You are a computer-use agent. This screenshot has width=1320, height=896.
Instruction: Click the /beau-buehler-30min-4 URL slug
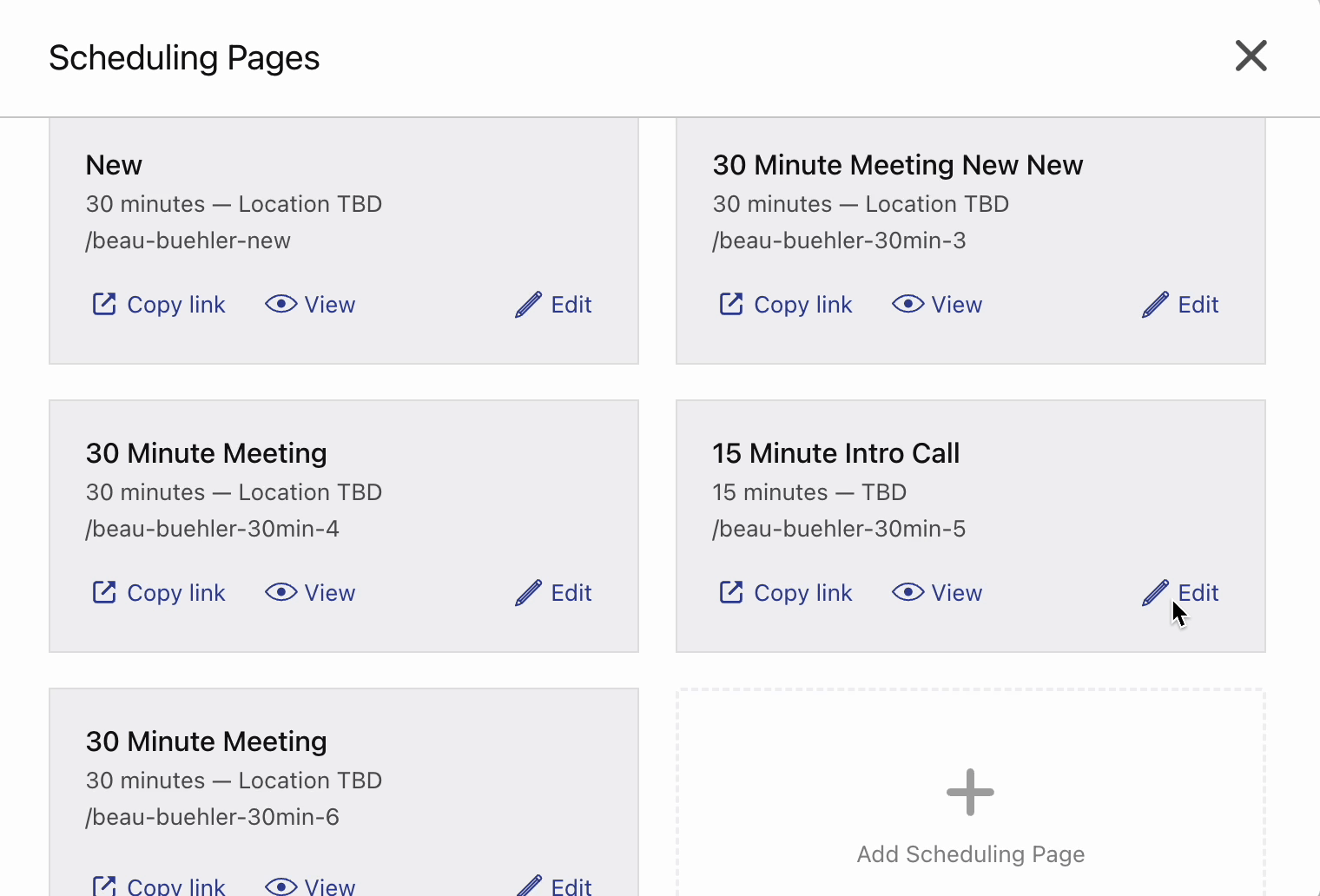[213, 529]
